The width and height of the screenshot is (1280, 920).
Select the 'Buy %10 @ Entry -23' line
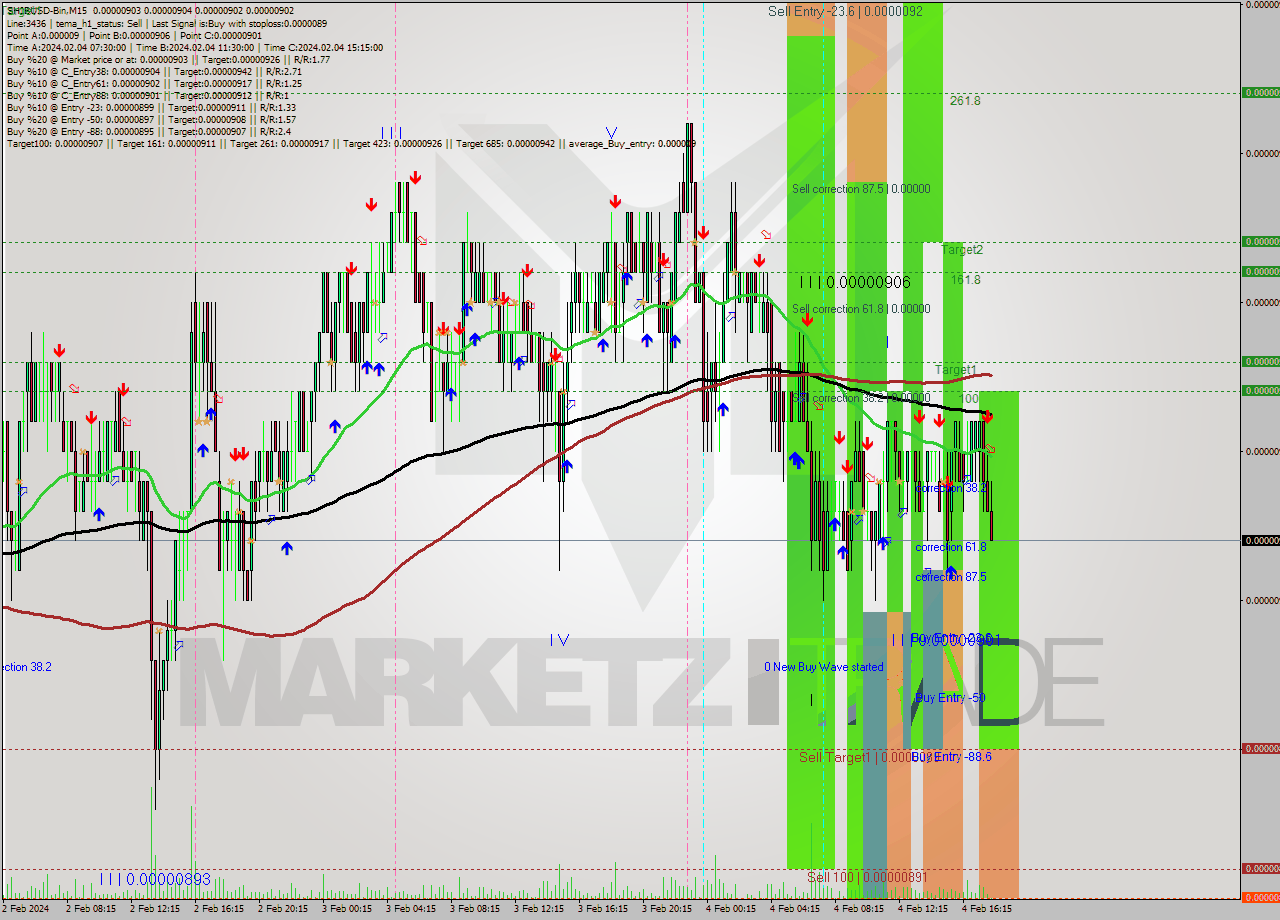pyautogui.click(x=151, y=107)
